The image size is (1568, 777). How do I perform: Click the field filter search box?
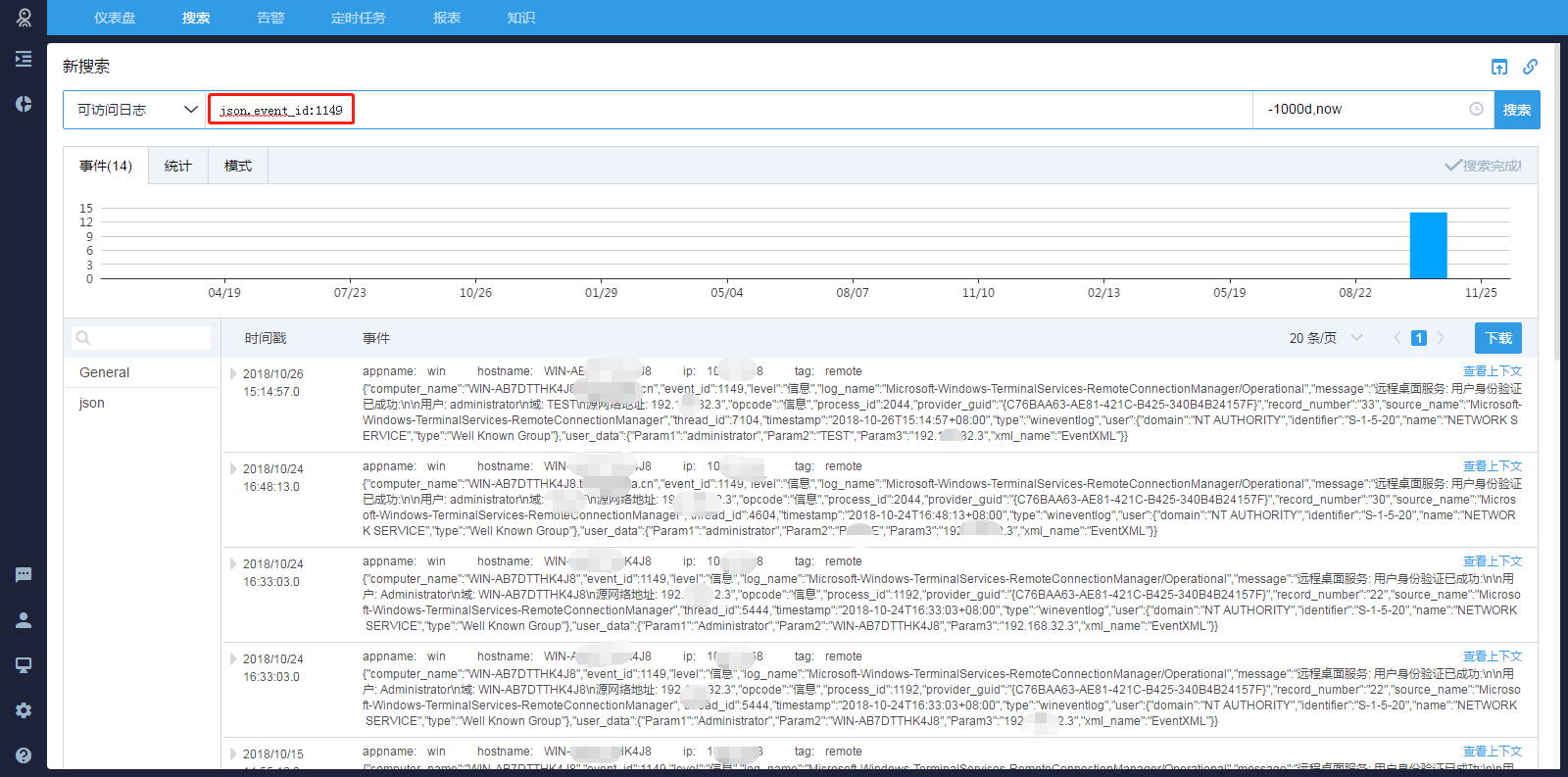142,338
